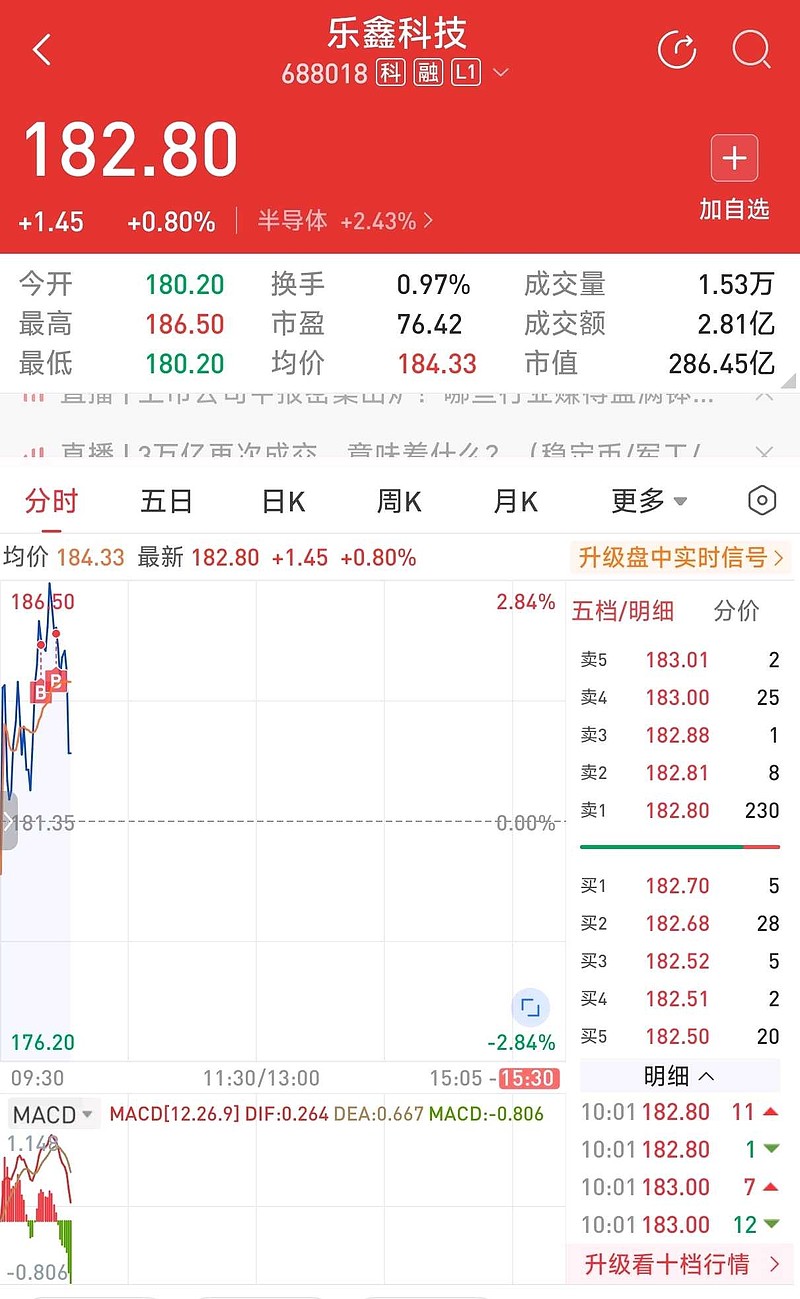800x1299 pixels.
Task: Toggle fullscreen chart icon
Action: (x=530, y=1007)
